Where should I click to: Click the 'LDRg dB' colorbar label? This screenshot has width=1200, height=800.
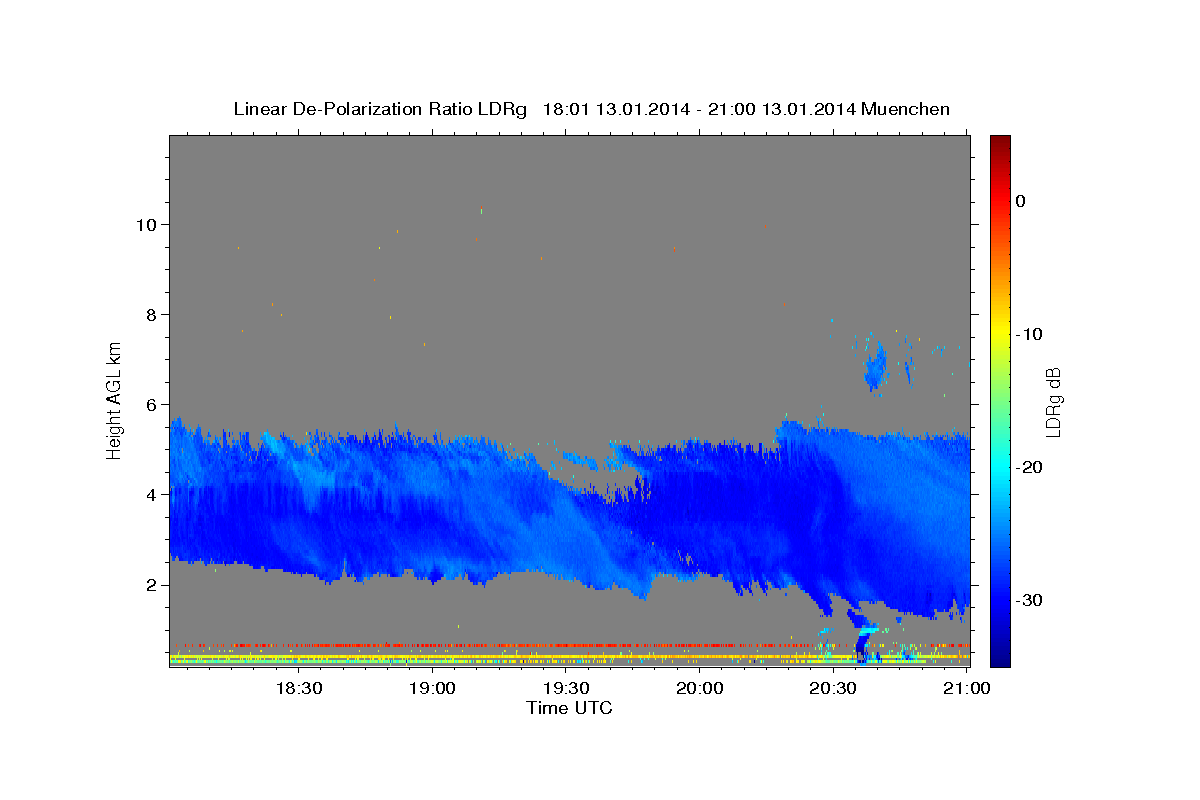coord(1052,401)
